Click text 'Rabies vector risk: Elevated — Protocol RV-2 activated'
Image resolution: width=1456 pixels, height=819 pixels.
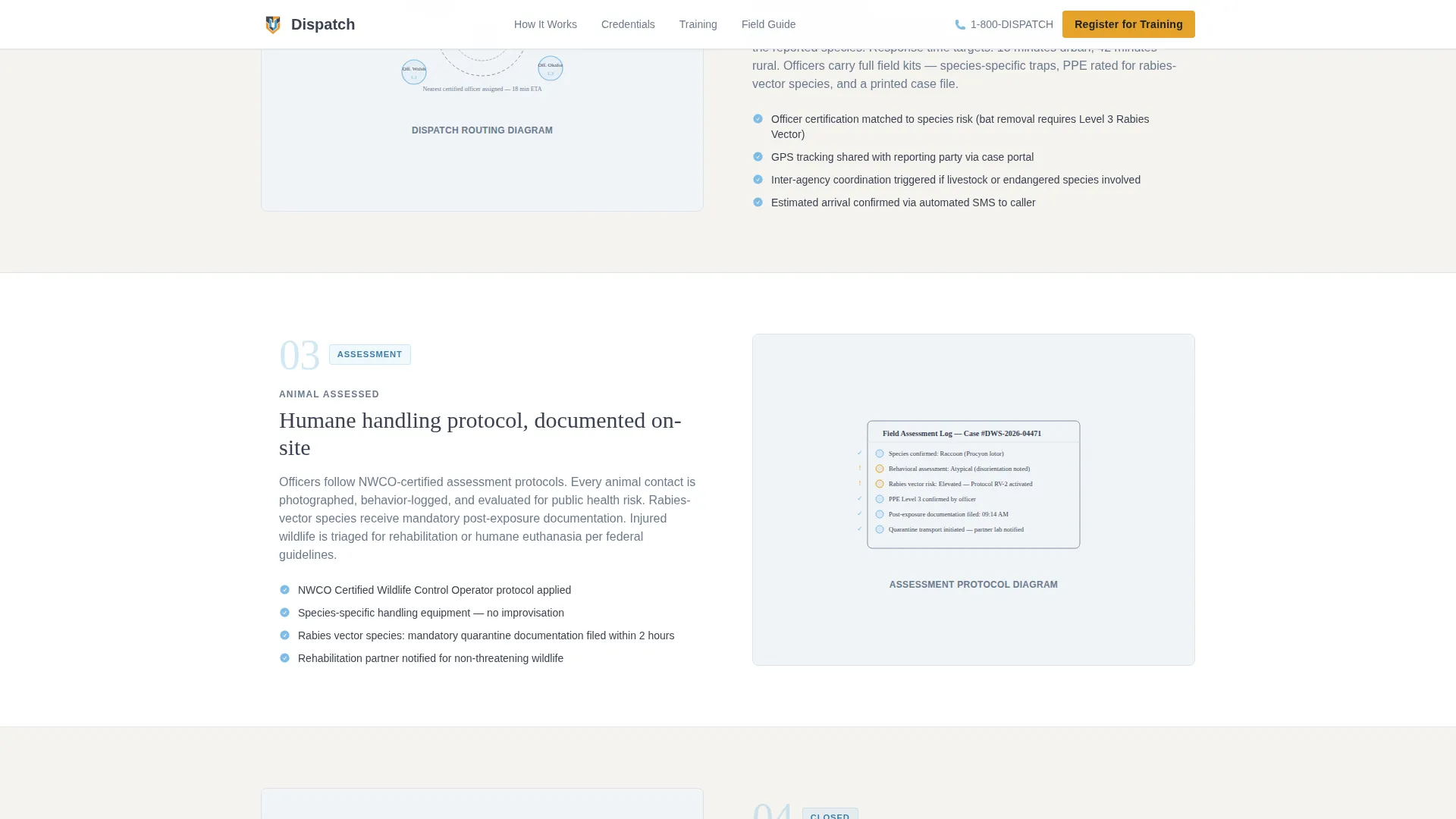[960, 484]
